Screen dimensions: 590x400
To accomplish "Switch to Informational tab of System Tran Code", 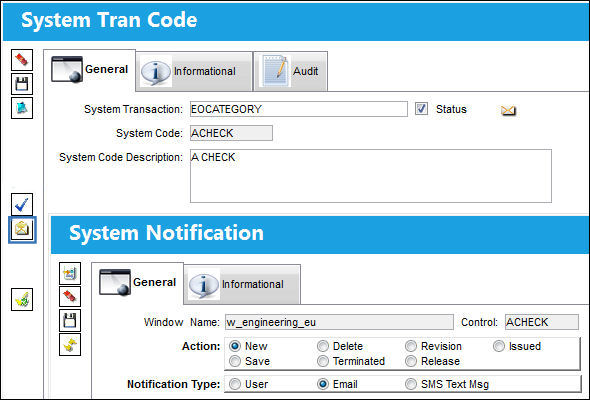I will (x=194, y=71).
